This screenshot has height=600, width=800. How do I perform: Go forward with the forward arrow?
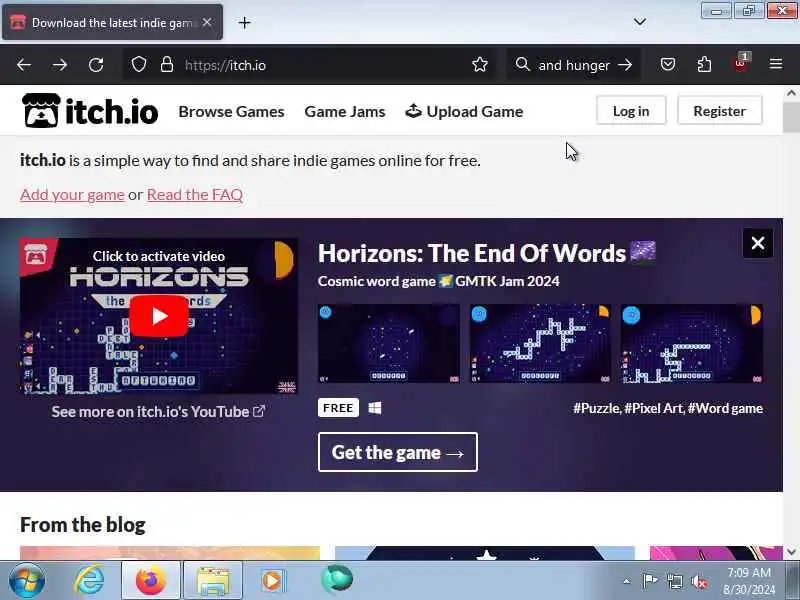coord(60,65)
